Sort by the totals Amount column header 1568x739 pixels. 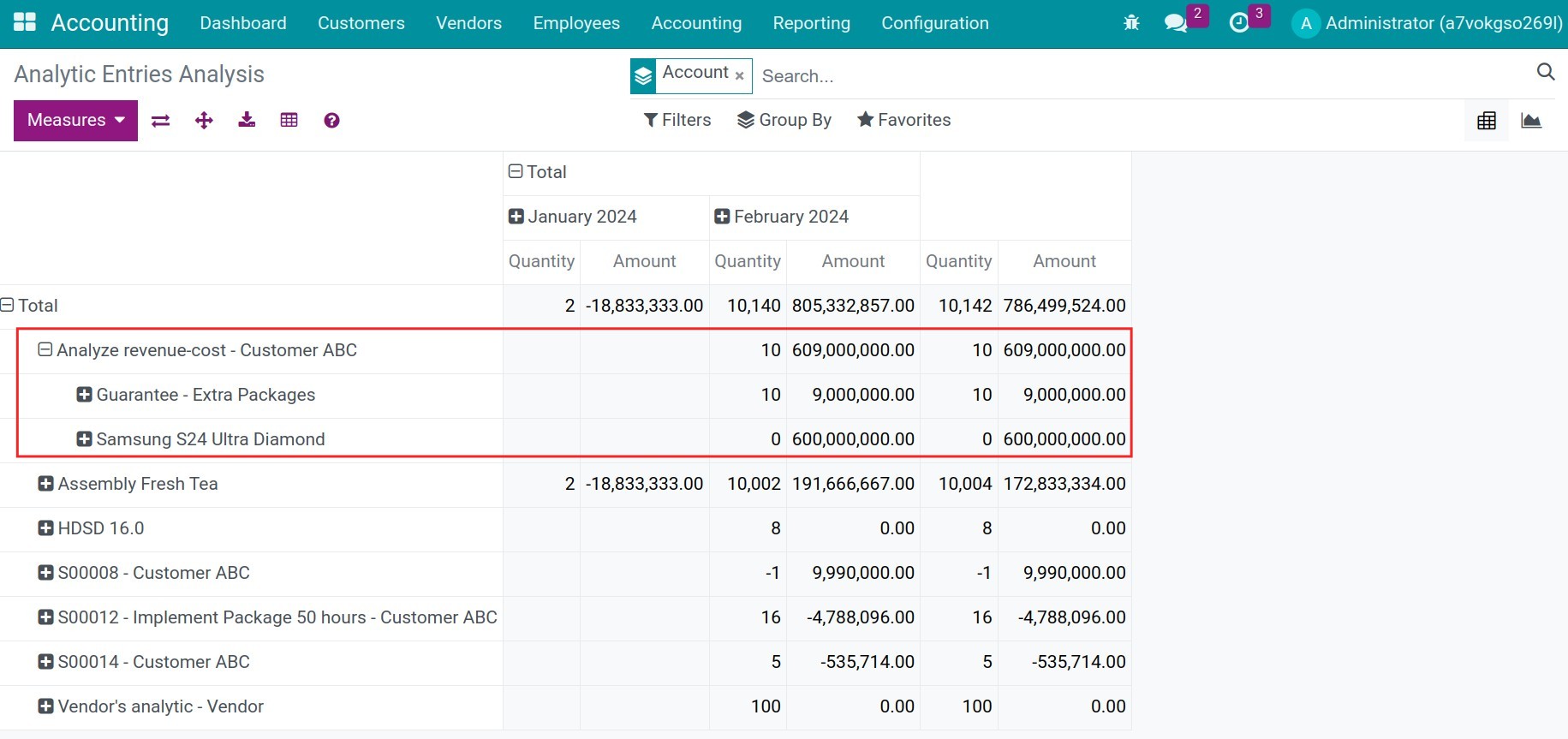click(x=1064, y=261)
